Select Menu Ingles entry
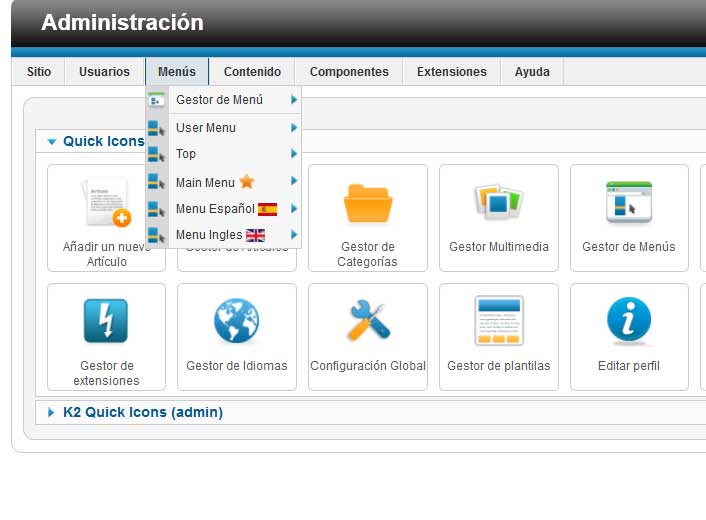The width and height of the screenshot is (706, 520). [223, 235]
